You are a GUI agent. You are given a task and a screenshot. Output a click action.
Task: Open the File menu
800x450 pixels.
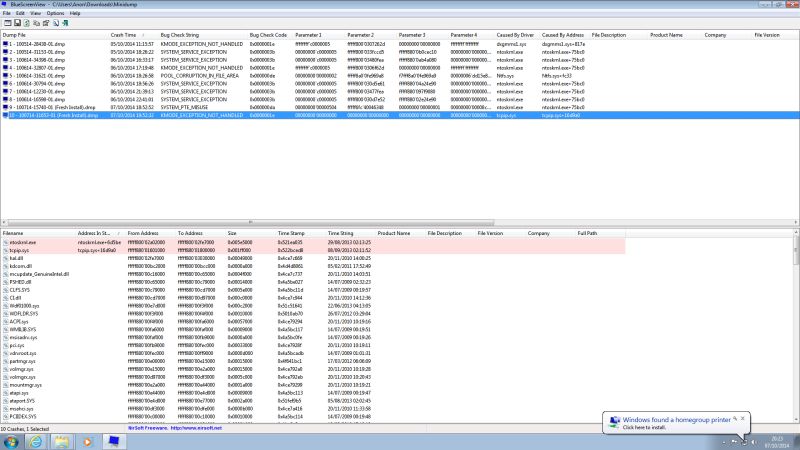[7, 13]
